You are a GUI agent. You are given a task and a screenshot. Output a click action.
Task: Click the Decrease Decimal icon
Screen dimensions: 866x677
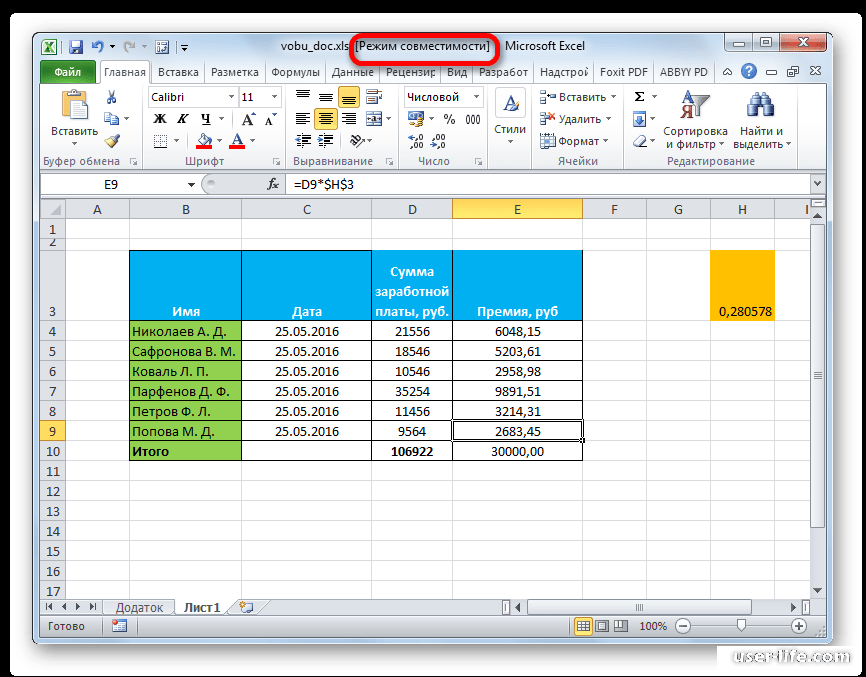click(438, 141)
